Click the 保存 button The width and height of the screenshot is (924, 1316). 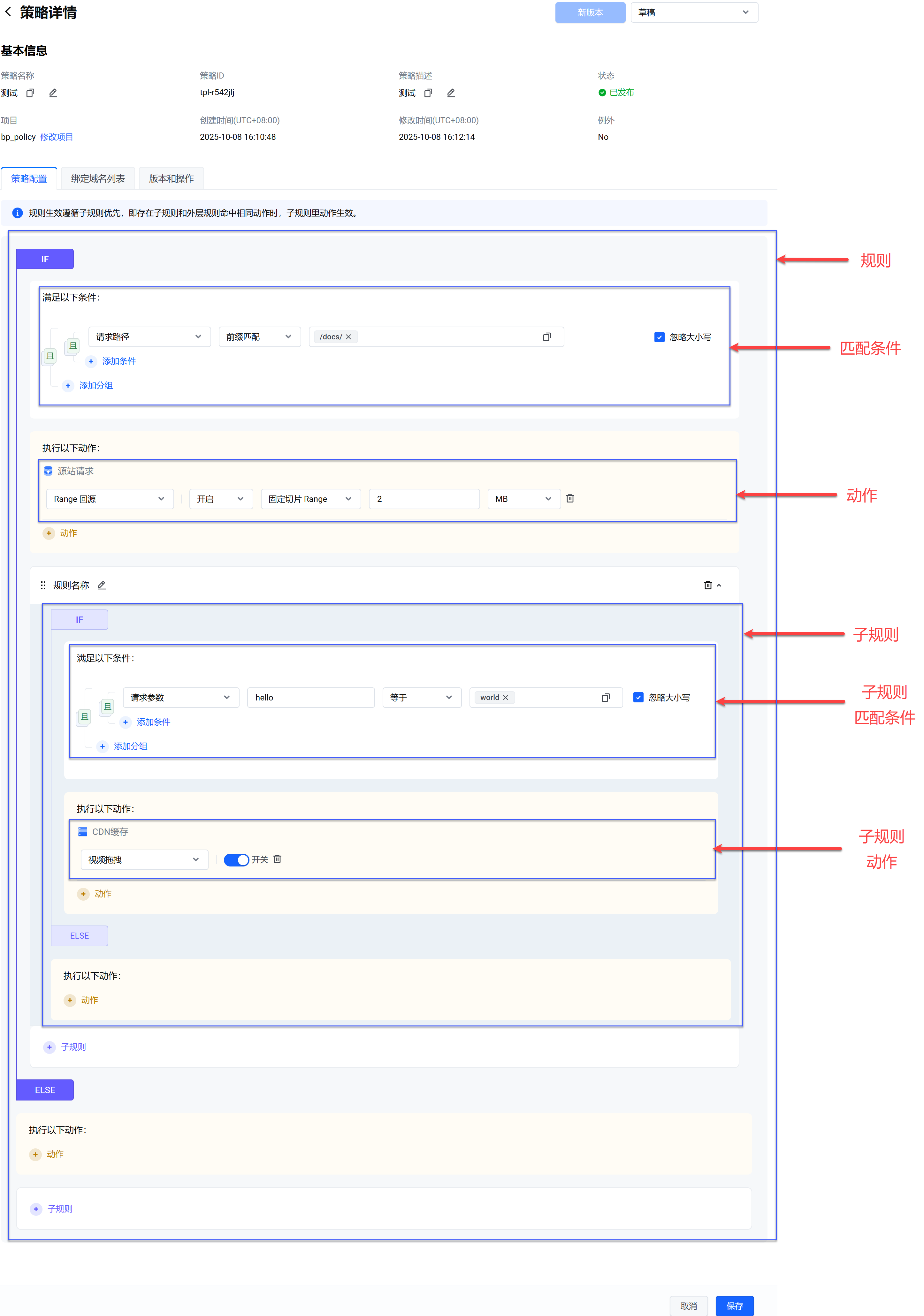pyautogui.click(x=734, y=1306)
